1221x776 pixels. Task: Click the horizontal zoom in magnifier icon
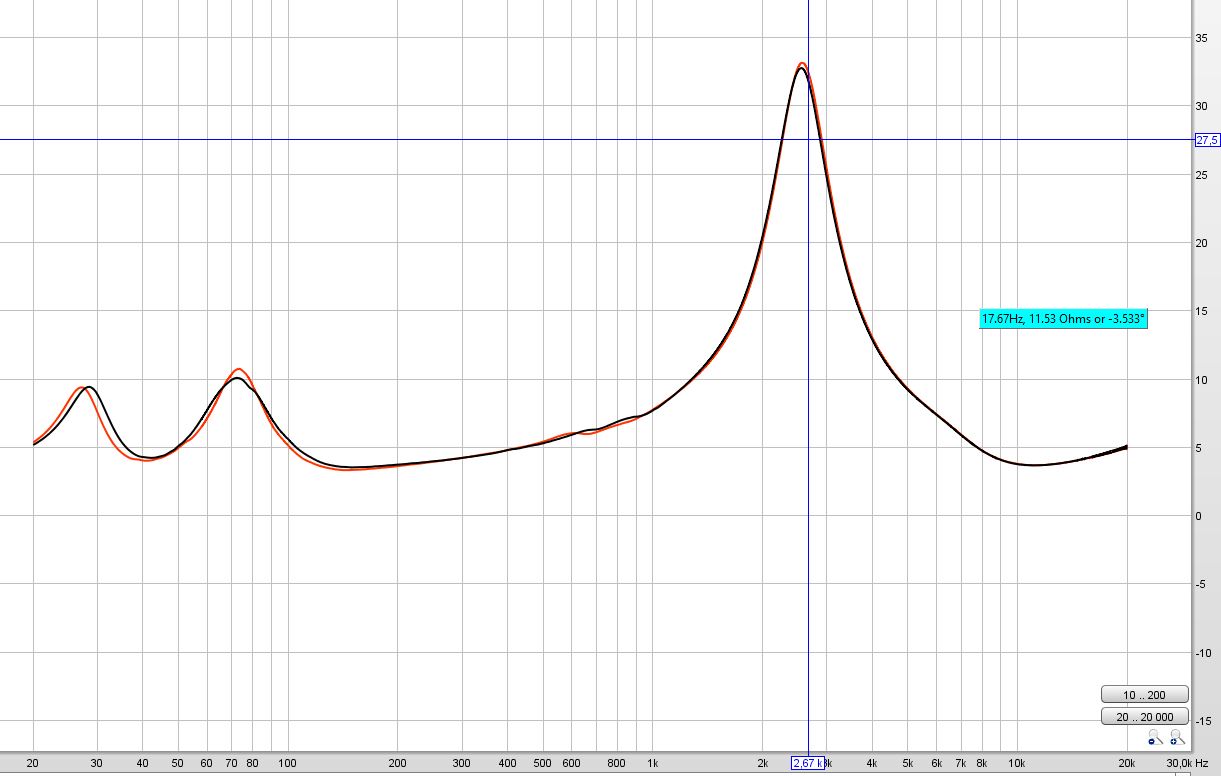click(x=1177, y=737)
